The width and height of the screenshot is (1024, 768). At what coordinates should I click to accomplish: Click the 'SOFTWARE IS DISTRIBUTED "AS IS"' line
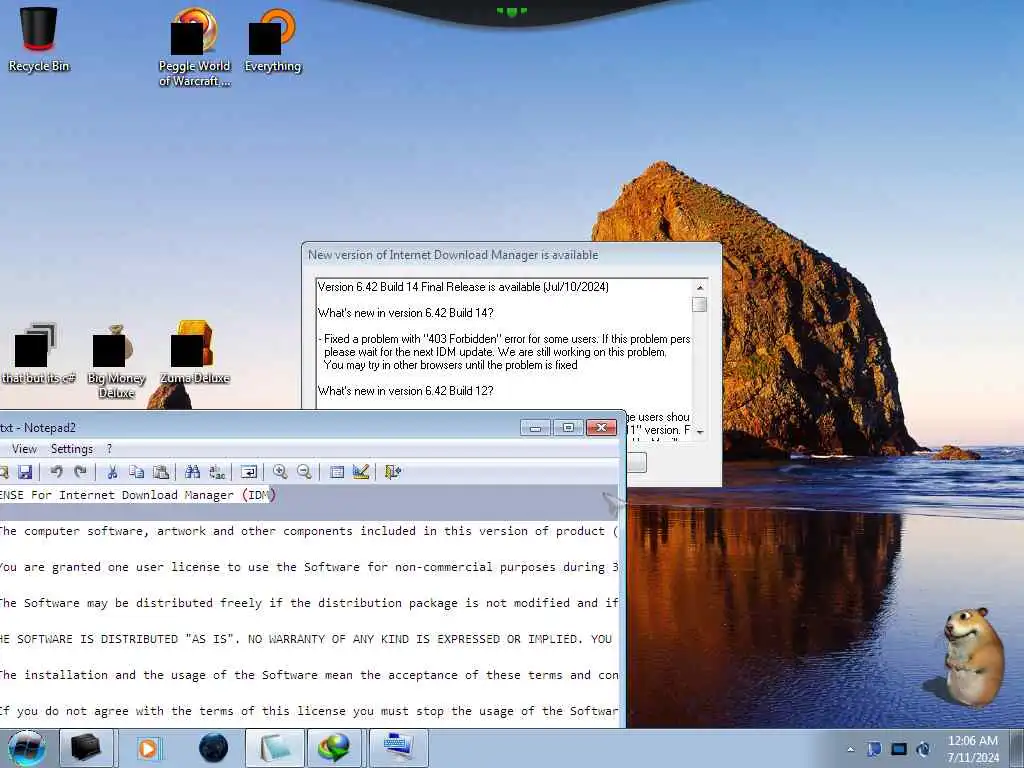(x=306, y=639)
